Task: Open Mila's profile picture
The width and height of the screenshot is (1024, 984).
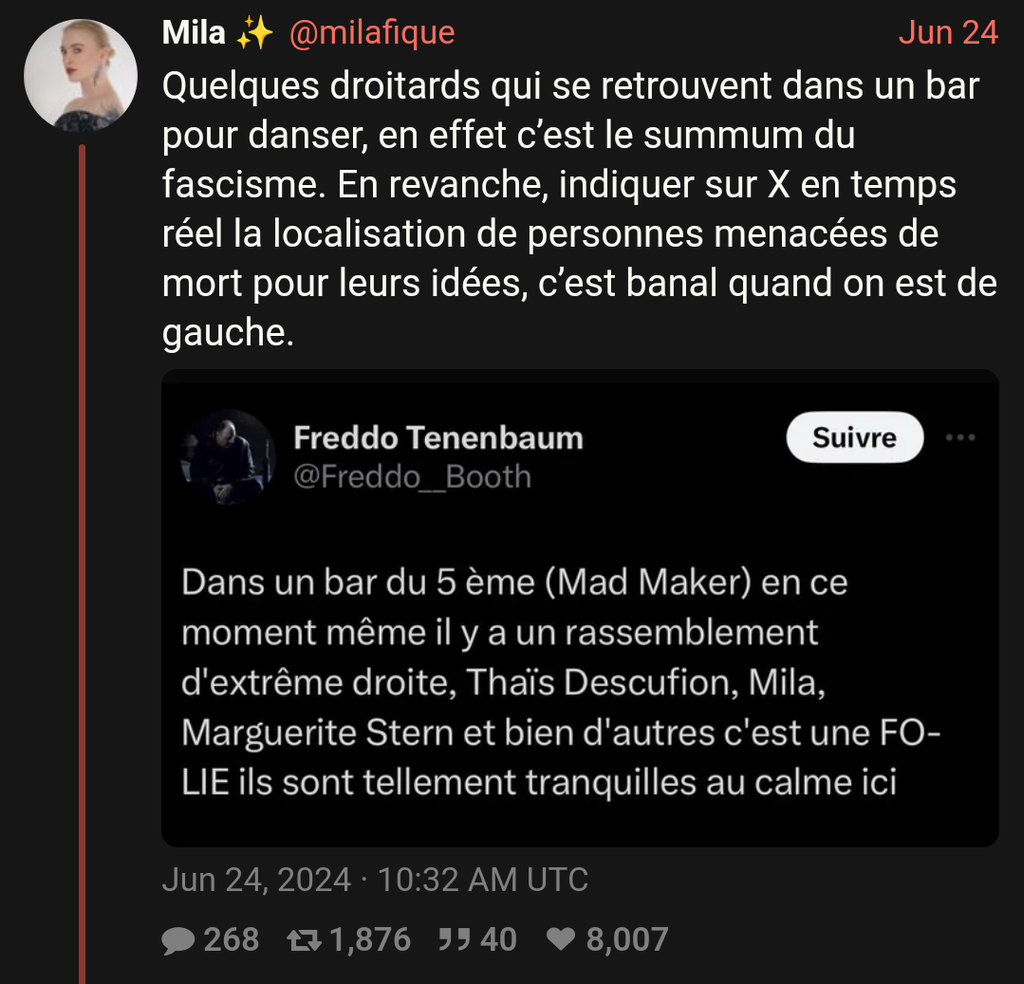Action: [x=80, y=75]
